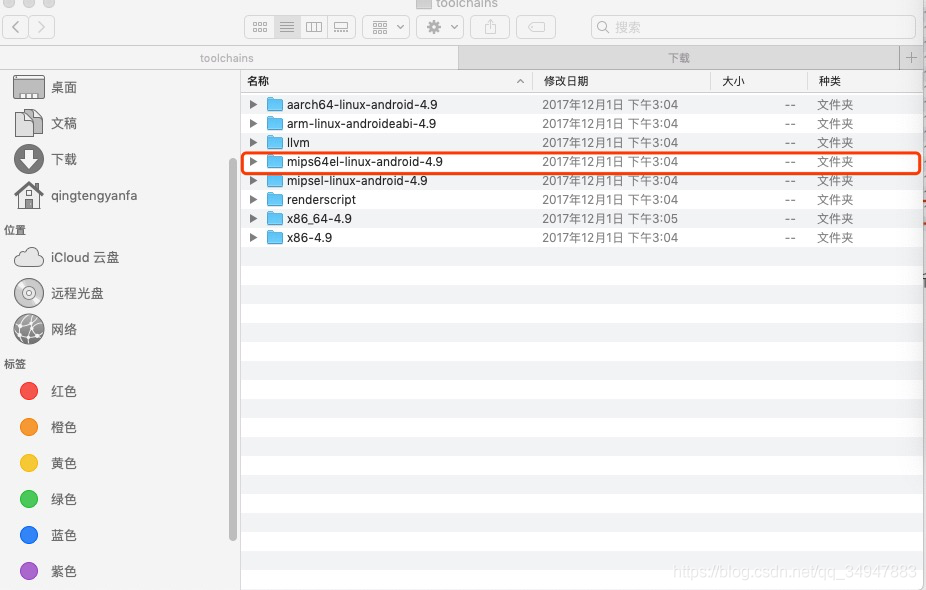Open iCloud 云盘 in sidebar
926x590 pixels.
tap(66, 257)
